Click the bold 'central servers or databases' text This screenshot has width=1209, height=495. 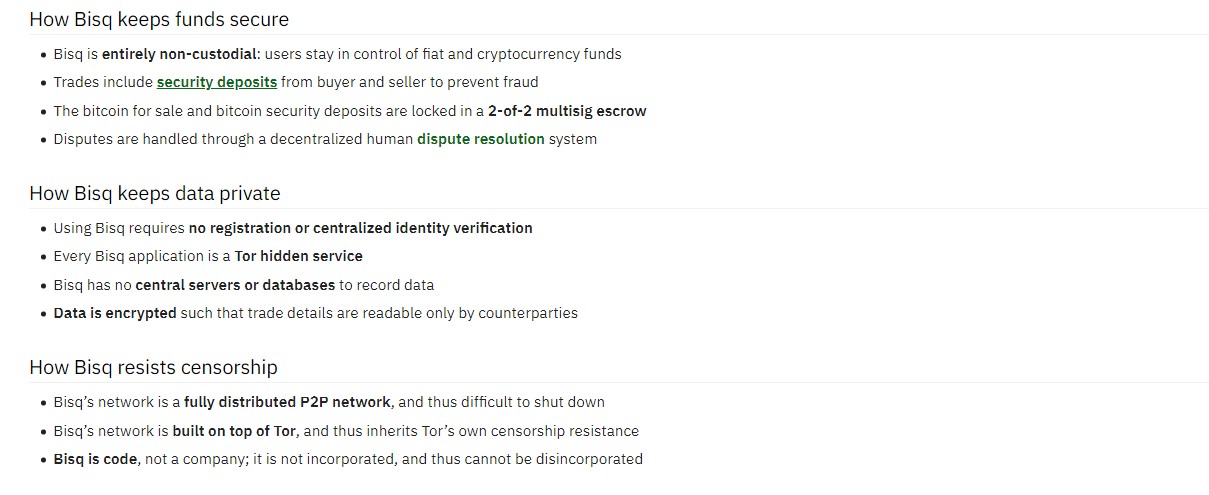pyautogui.click(x=235, y=285)
